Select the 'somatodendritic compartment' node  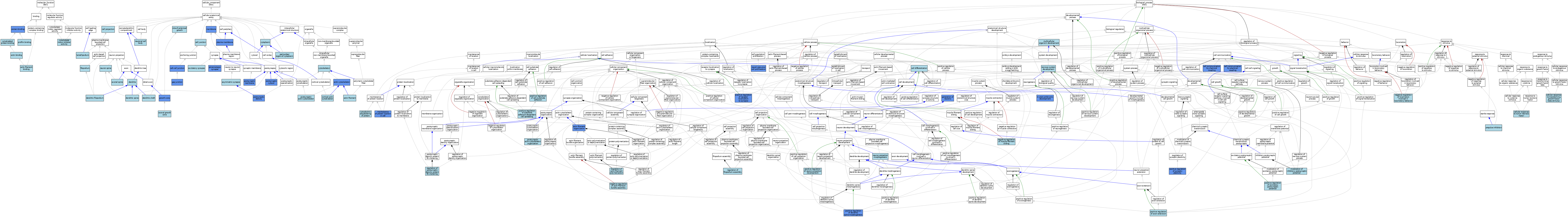126,29
